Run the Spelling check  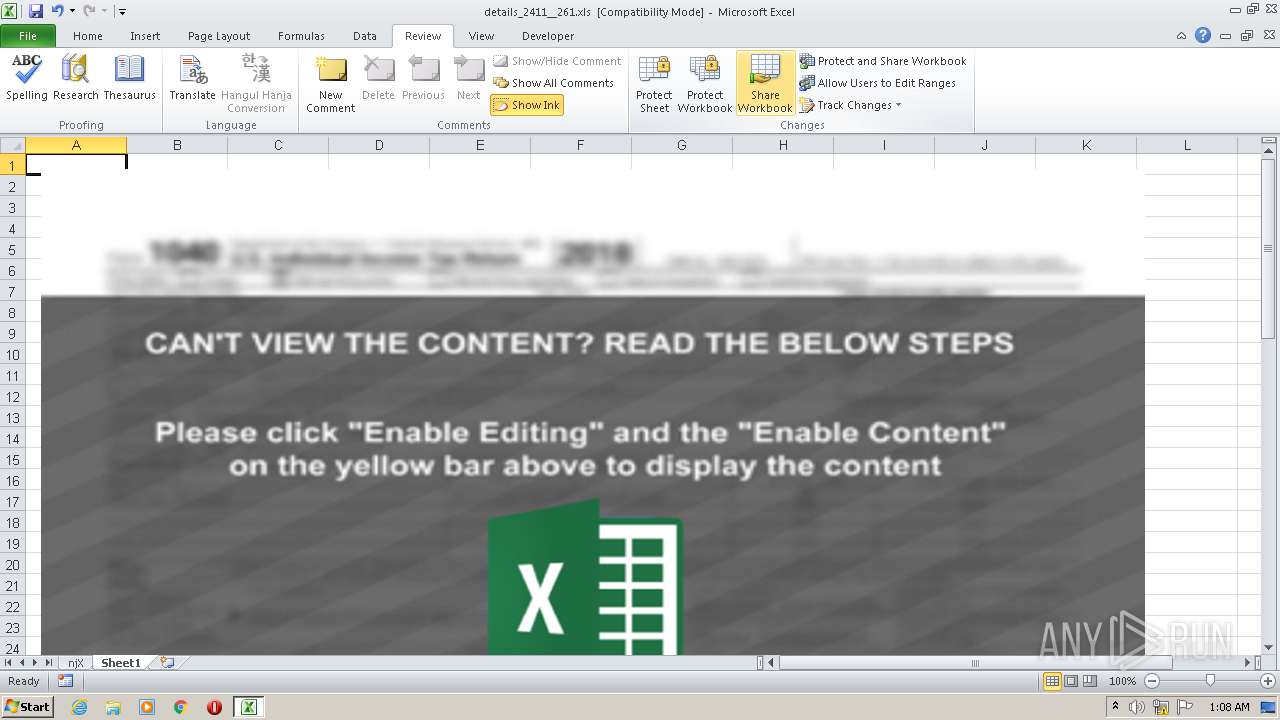27,78
